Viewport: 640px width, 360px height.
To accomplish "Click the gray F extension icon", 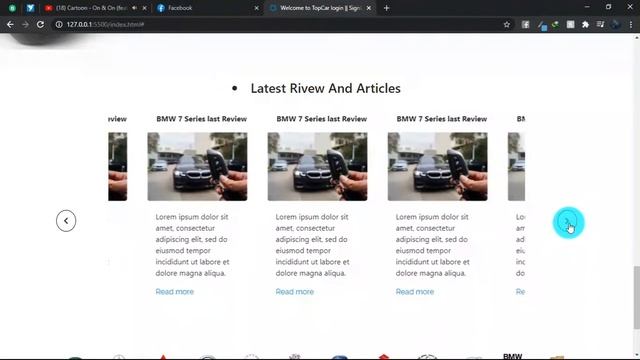I will pos(525,24).
